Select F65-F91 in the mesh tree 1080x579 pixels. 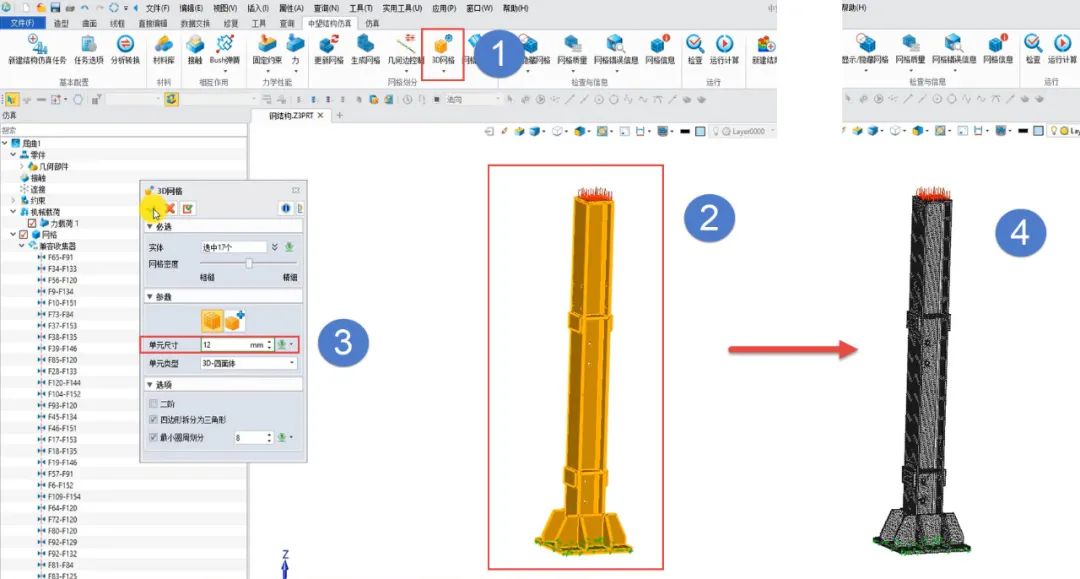pyautogui.click(x=62, y=257)
